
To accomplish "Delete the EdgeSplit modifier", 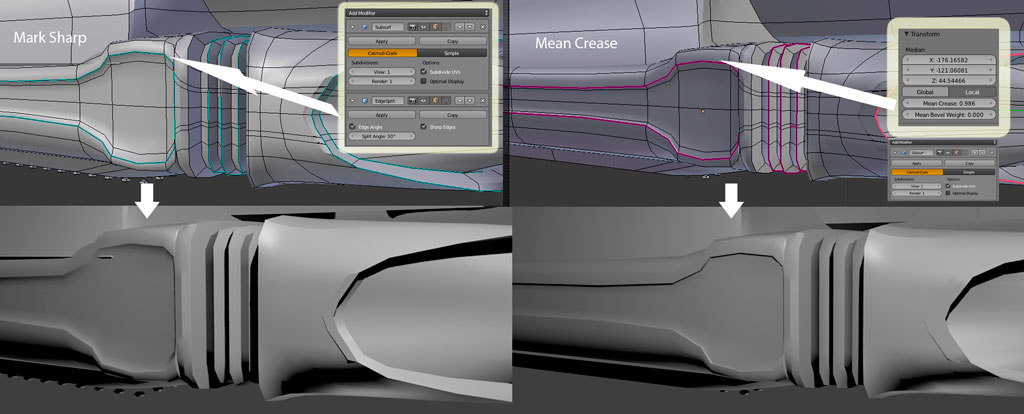I will 483,101.
